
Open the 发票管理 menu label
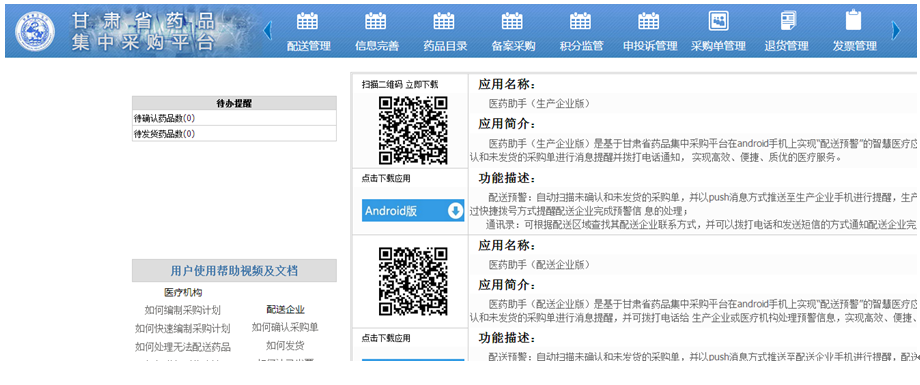coord(854,46)
